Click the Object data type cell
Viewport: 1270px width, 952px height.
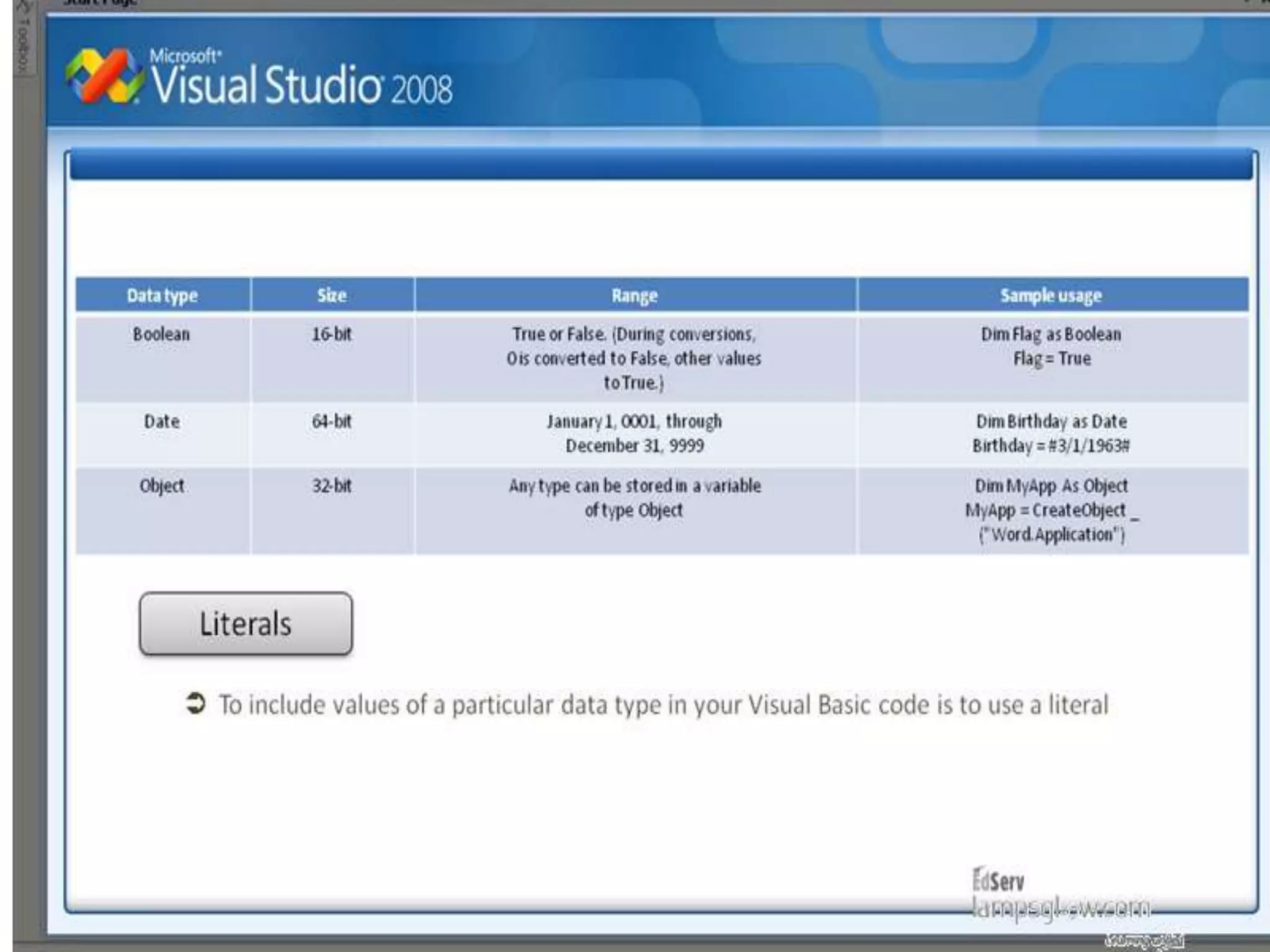162,511
